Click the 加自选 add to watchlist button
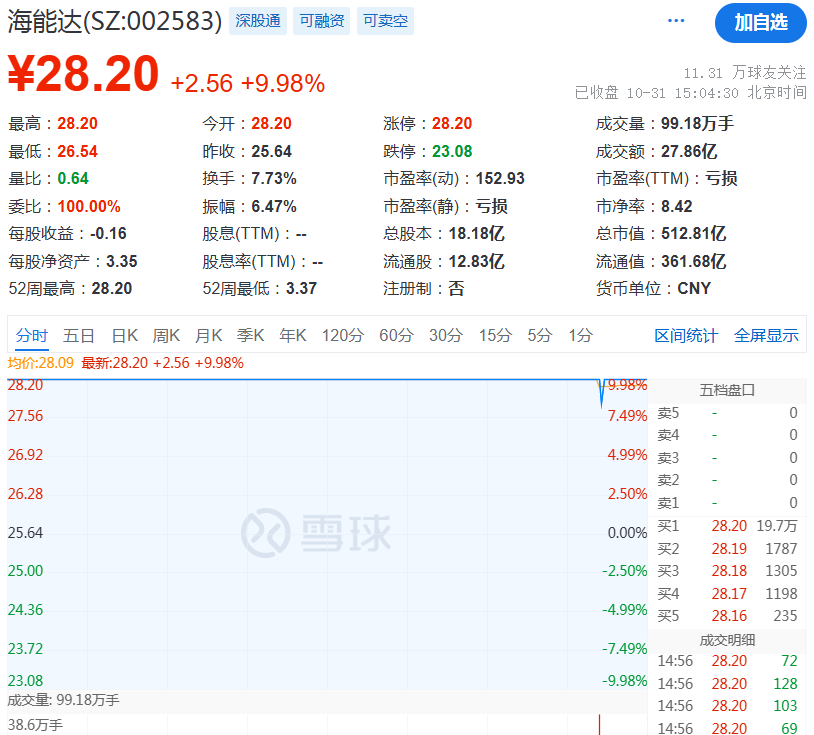The width and height of the screenshot is (814, 735). point(760,22)
